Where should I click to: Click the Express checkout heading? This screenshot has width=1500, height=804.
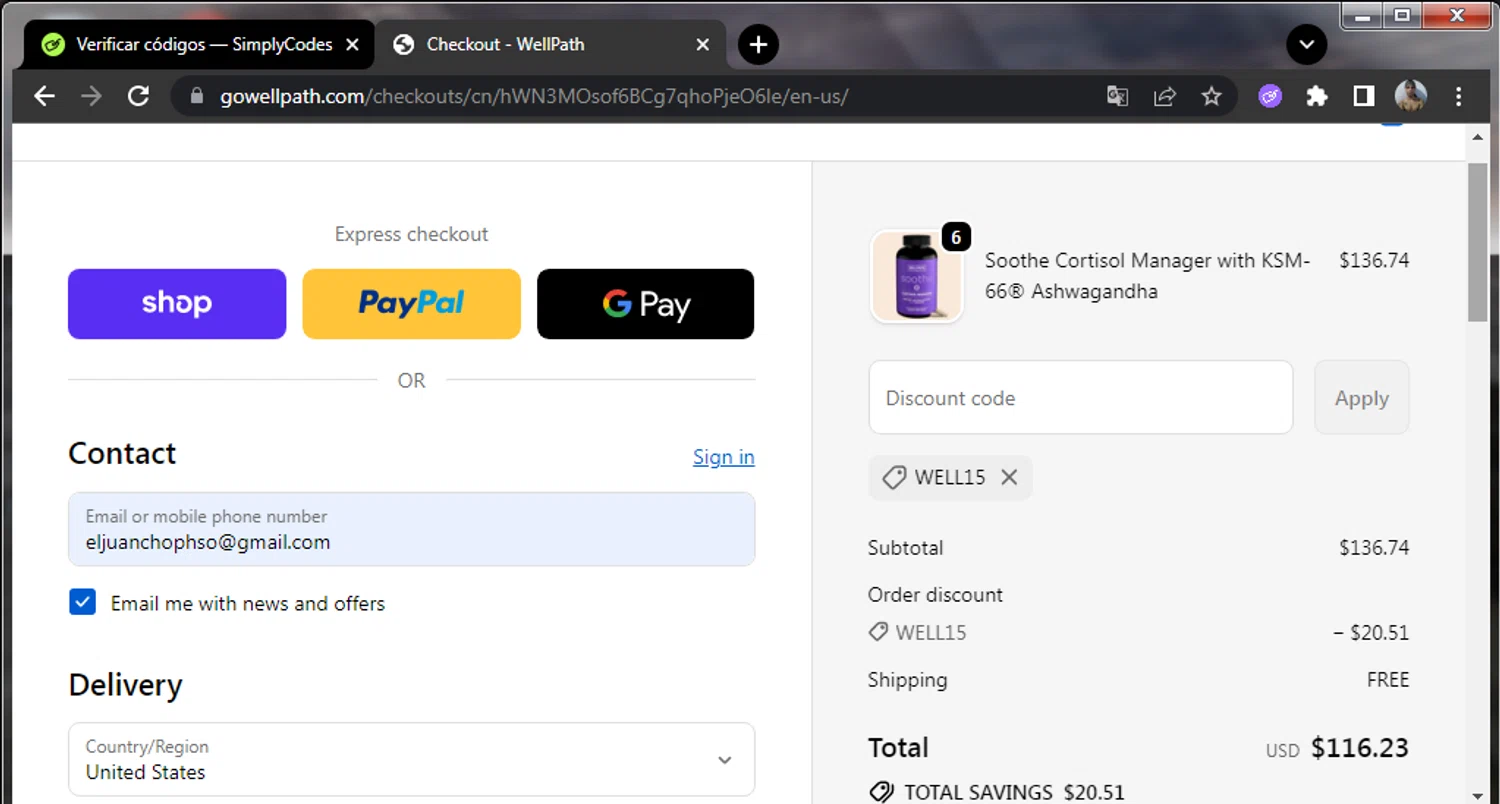click(x=411, y=234)
